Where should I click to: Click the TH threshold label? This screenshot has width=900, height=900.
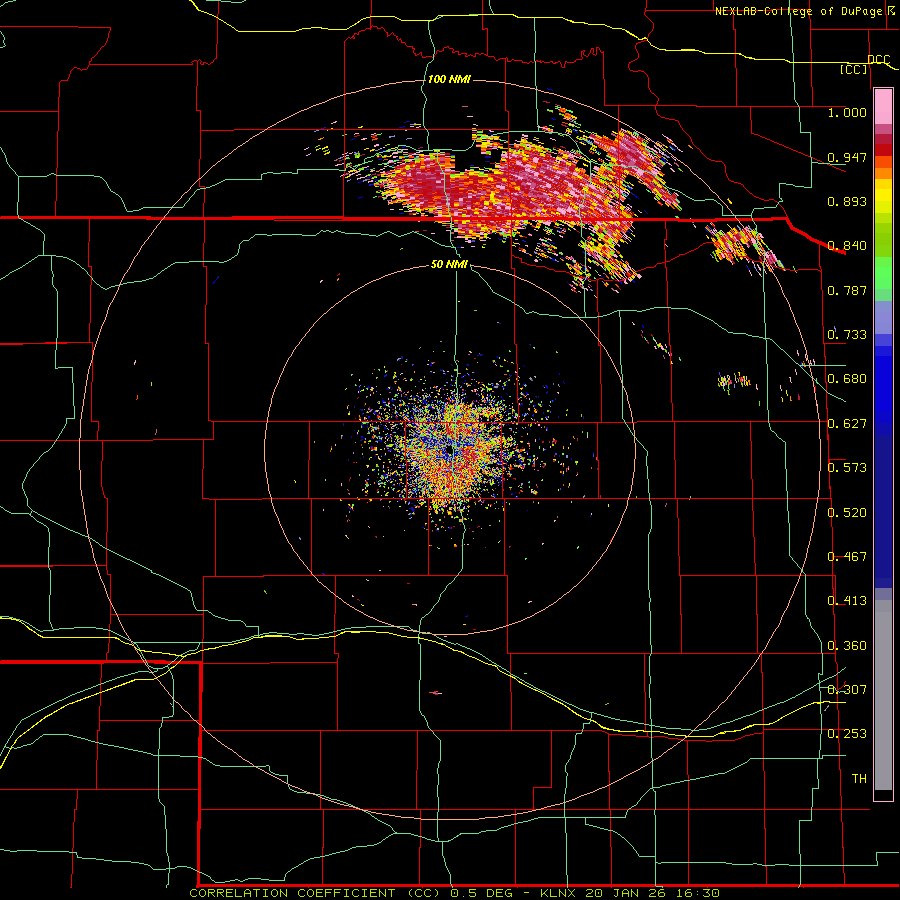click(x=859, y=779)
